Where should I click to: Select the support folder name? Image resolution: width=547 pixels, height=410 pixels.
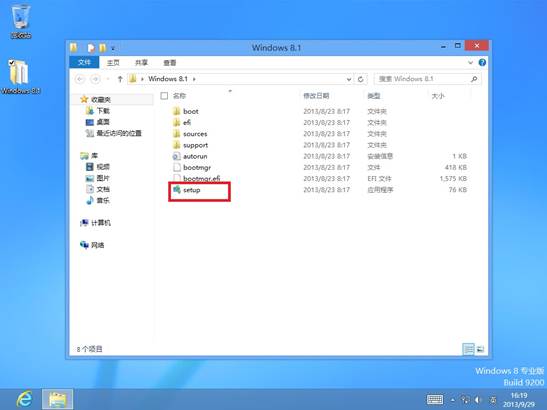tap(195, 145)
